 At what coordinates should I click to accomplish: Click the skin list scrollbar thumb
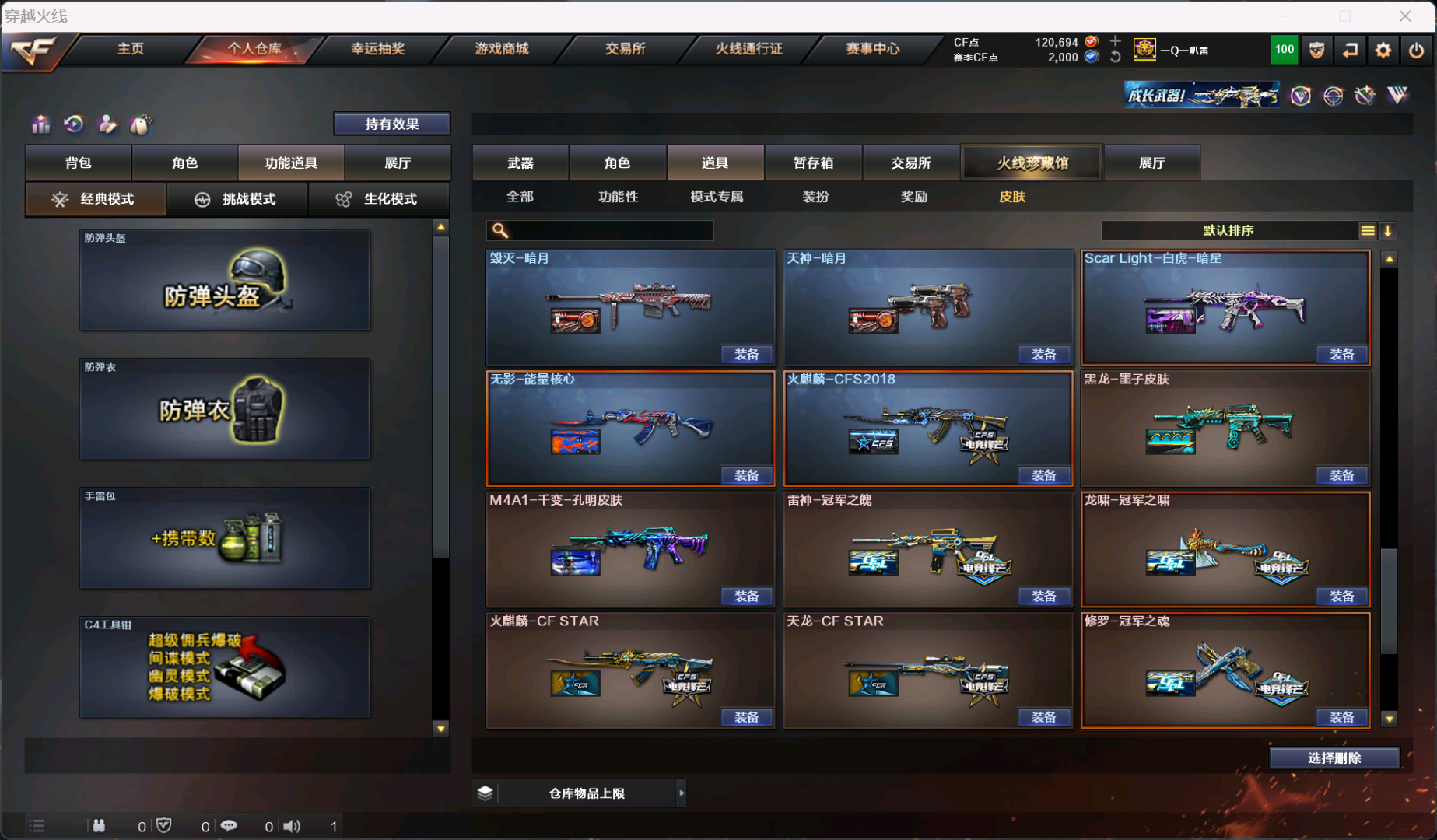point(1389,601)
